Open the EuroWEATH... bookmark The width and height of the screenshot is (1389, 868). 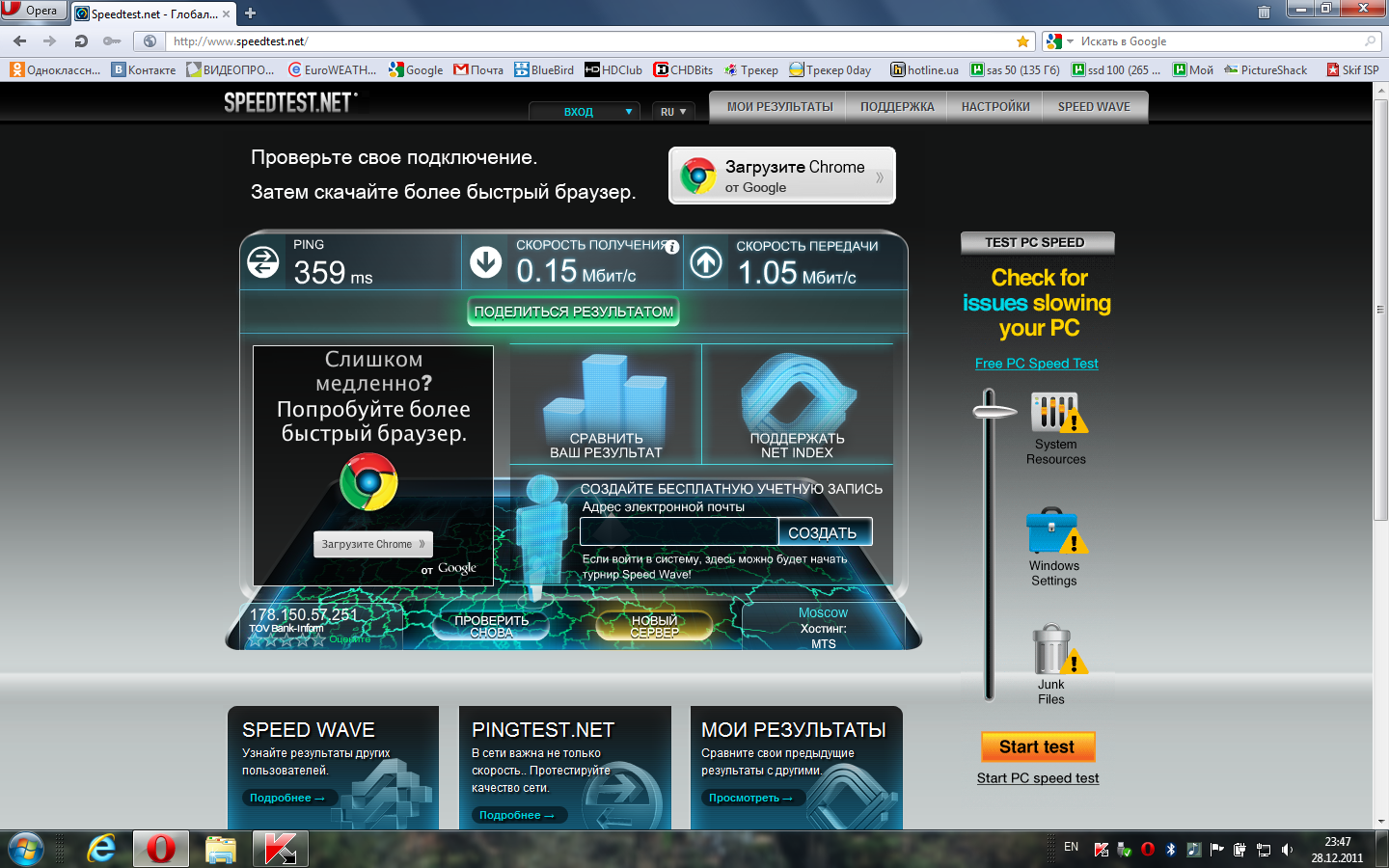[333, 69]
